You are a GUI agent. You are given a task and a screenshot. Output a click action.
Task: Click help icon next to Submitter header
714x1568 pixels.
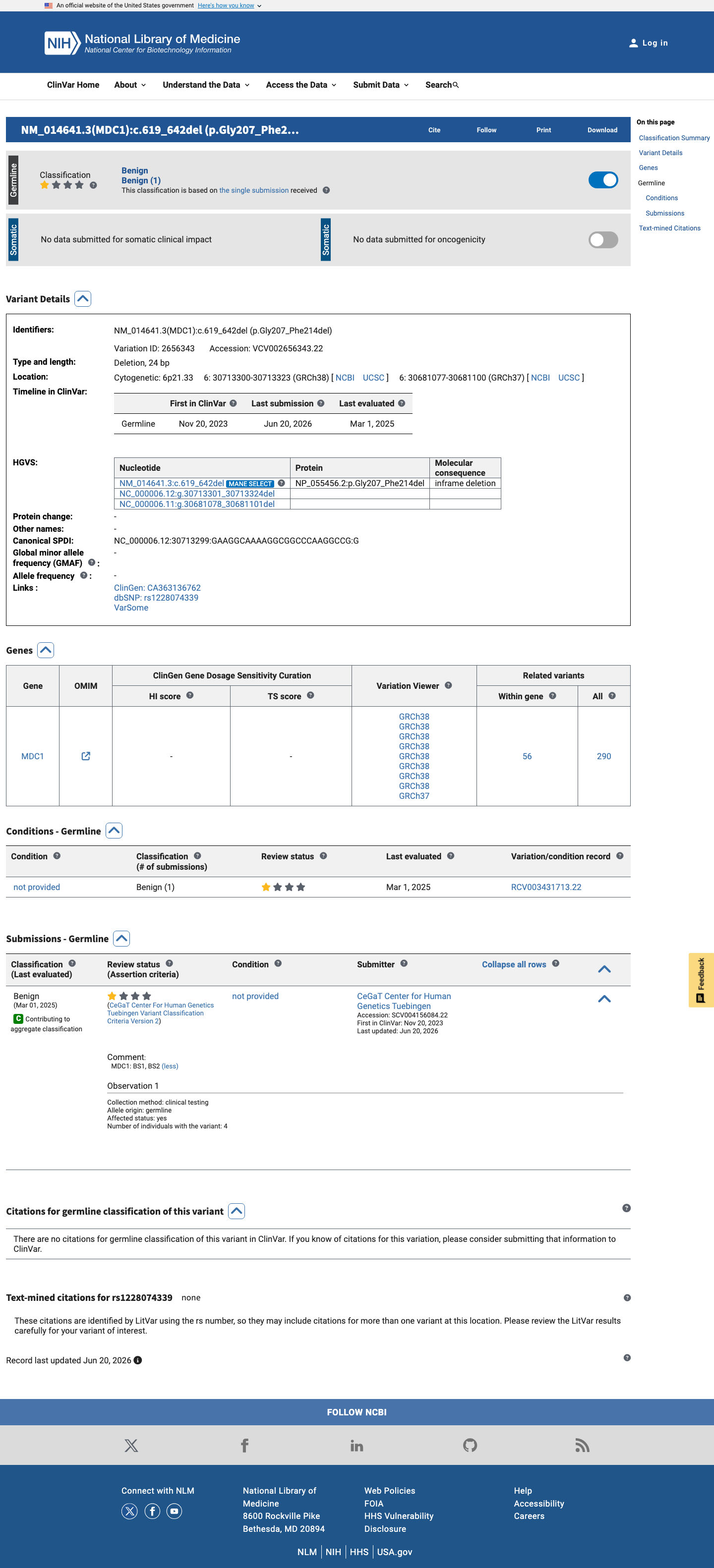click(404, 963)
